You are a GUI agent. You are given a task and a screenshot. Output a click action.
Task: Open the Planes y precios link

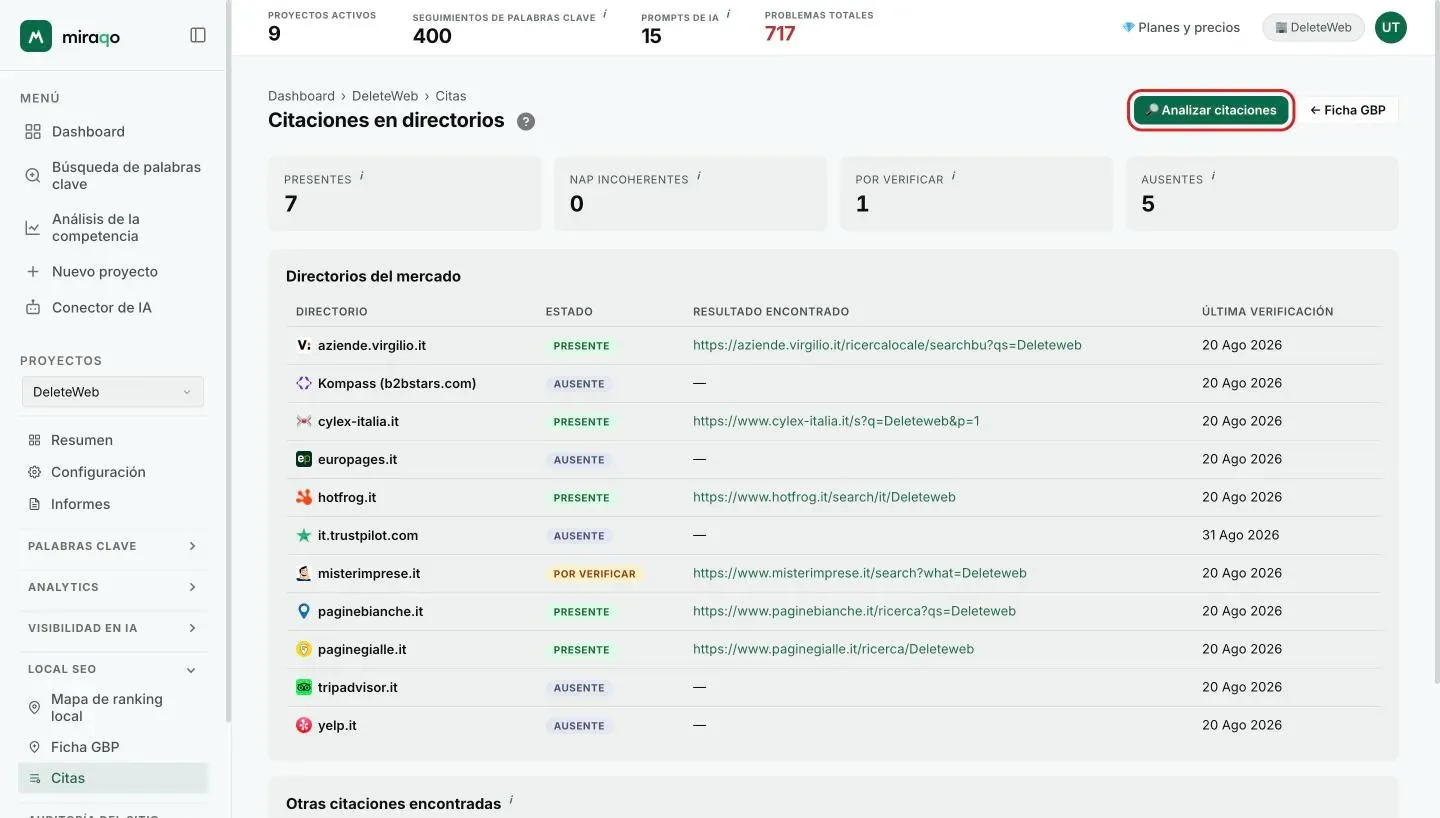pyautogui.click(x=1181, y=28)
